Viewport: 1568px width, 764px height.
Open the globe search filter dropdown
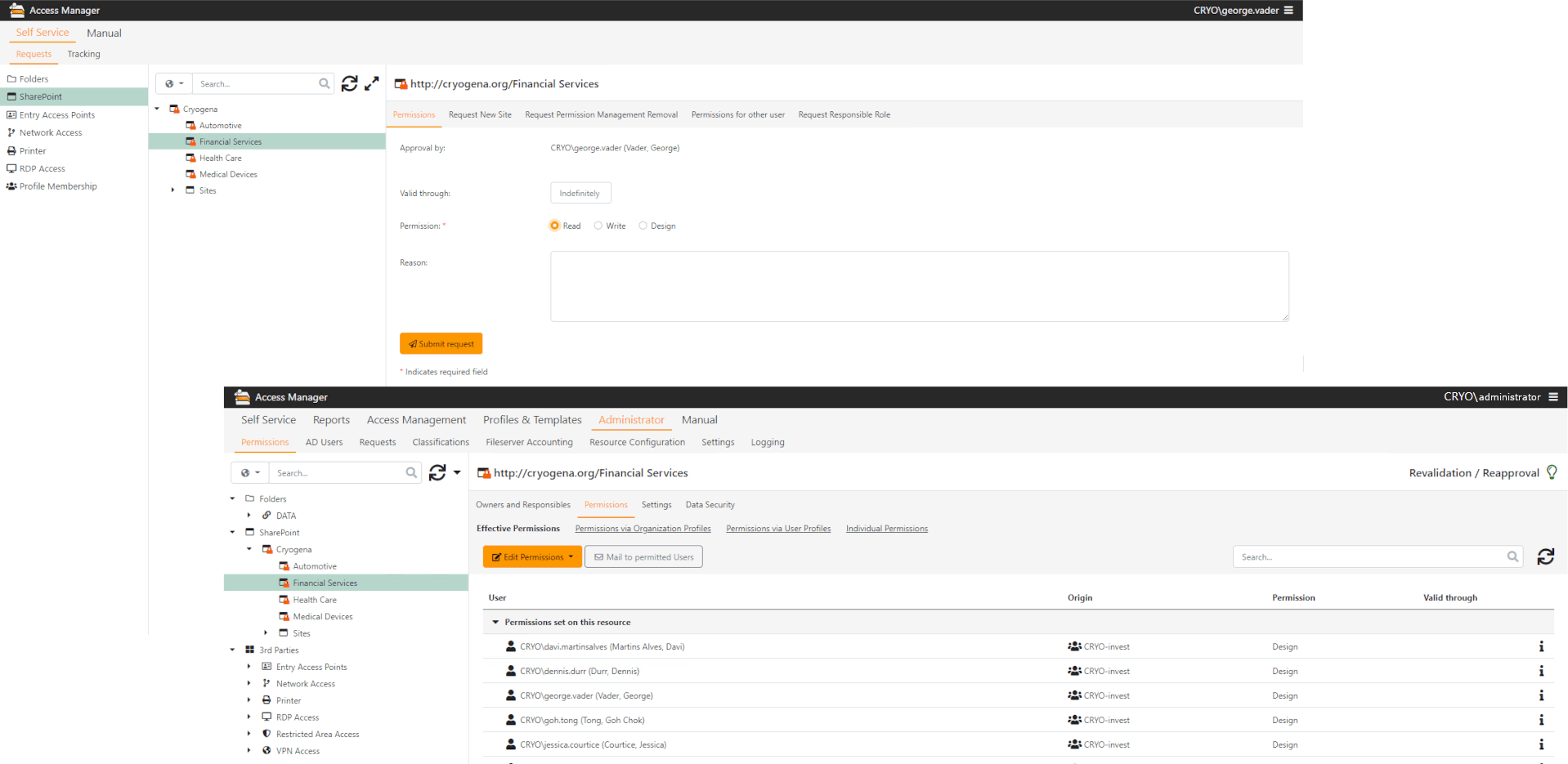click(173, 83)
